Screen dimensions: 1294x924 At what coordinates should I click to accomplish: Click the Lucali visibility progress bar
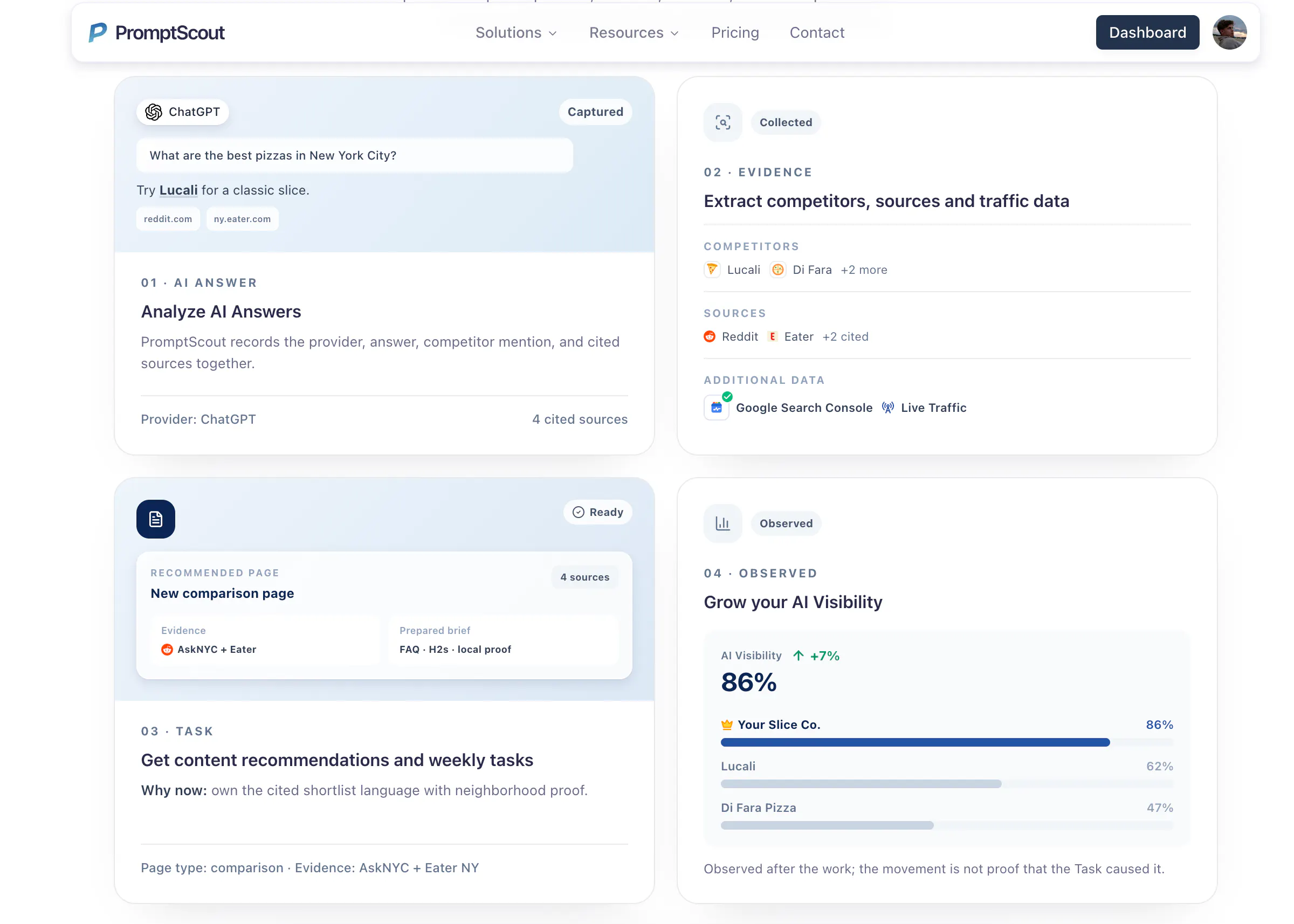tap(947, 784)
